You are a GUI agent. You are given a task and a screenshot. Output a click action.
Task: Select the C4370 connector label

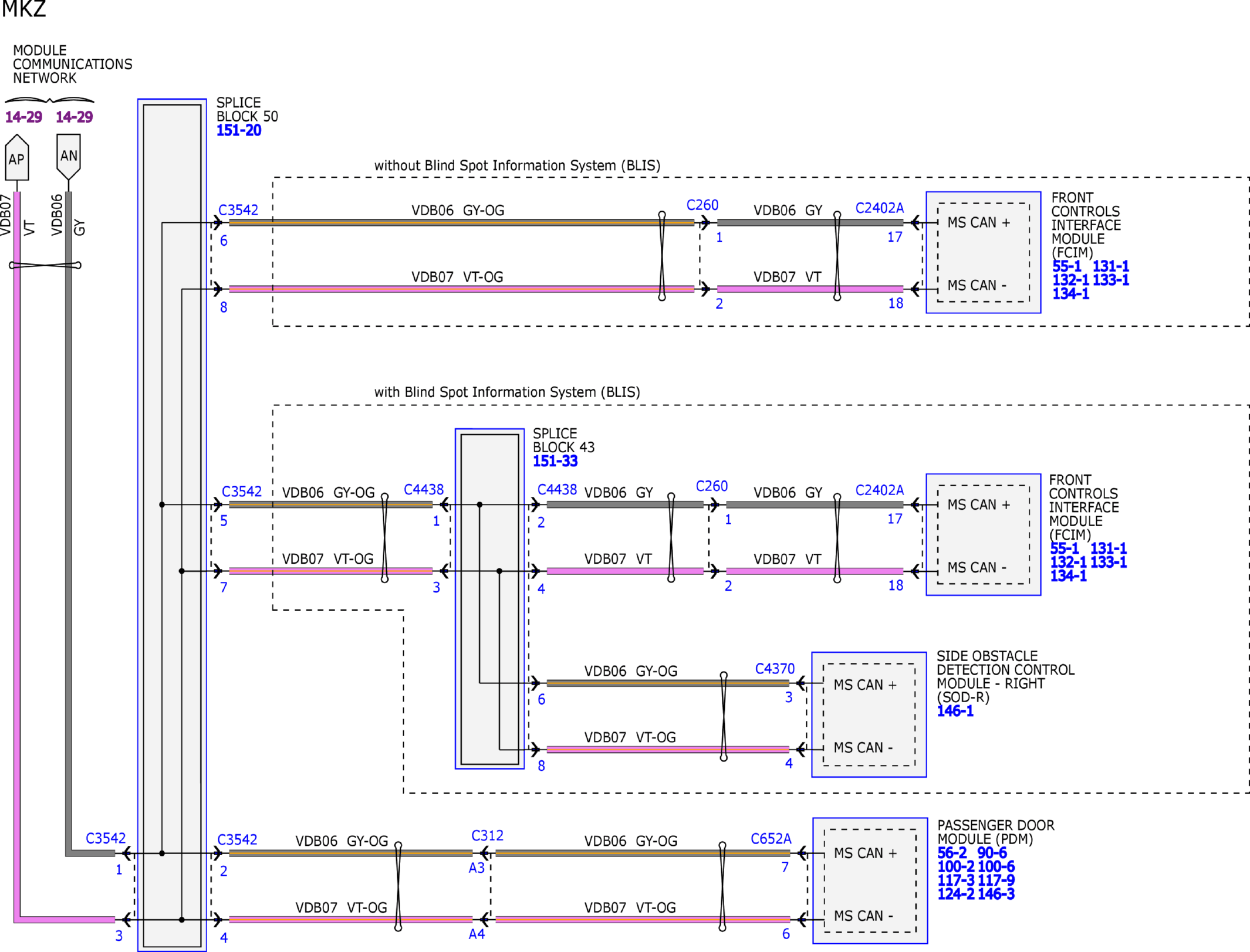click(775, 669)
